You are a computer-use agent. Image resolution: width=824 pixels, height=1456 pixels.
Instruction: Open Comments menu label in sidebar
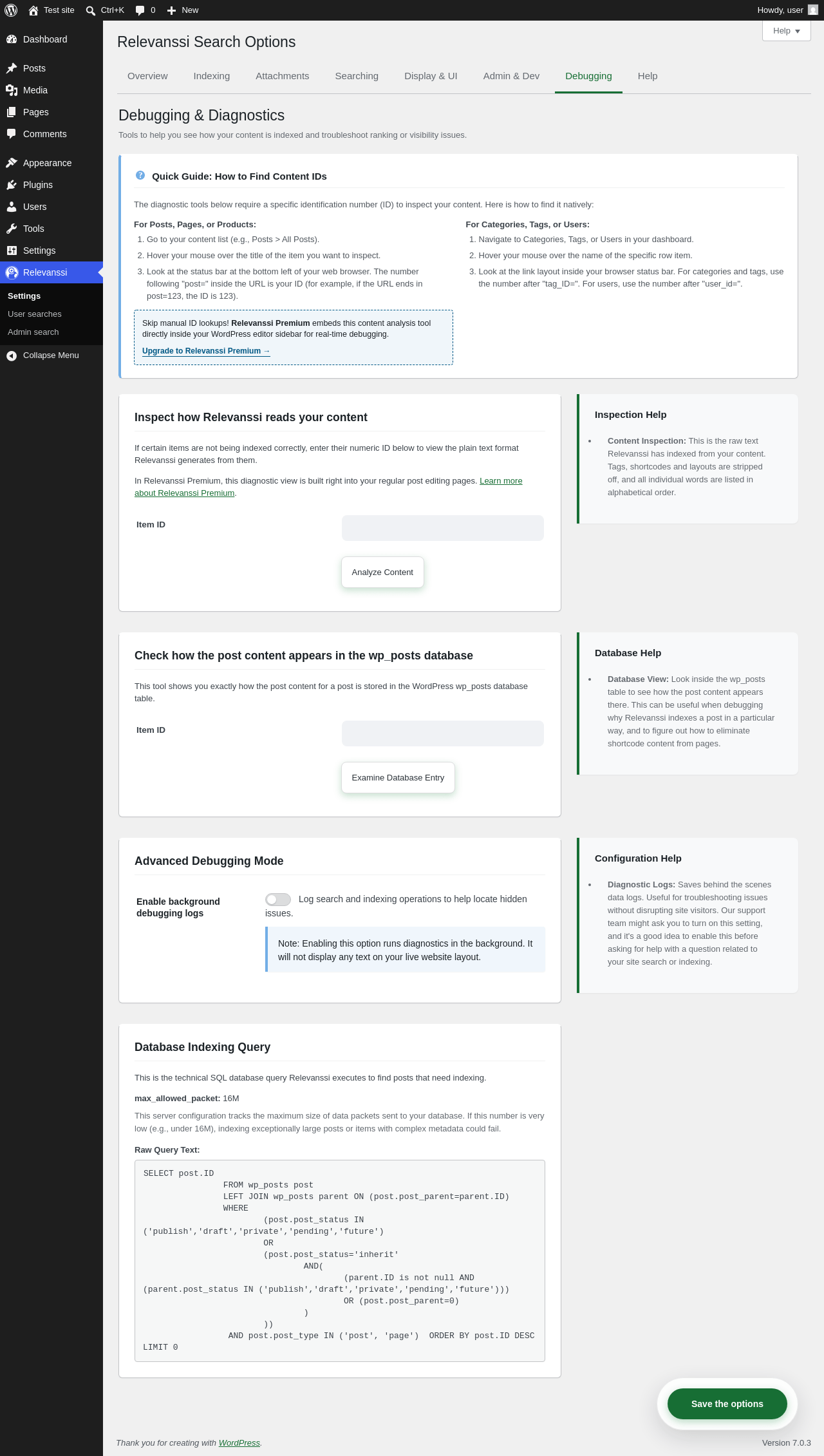(45, 134)
